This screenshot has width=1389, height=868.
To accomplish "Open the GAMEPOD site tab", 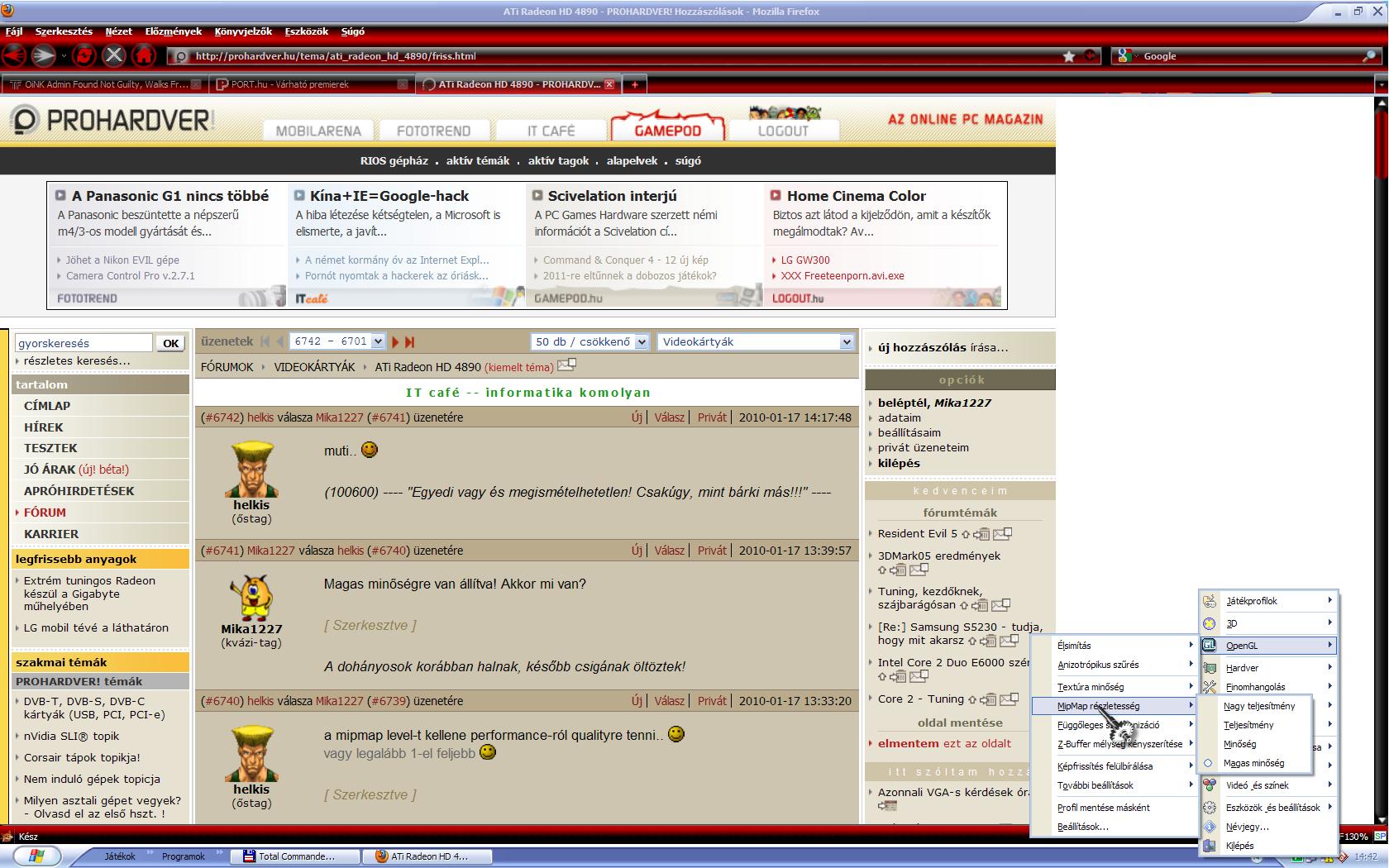I will click(667, 130).
